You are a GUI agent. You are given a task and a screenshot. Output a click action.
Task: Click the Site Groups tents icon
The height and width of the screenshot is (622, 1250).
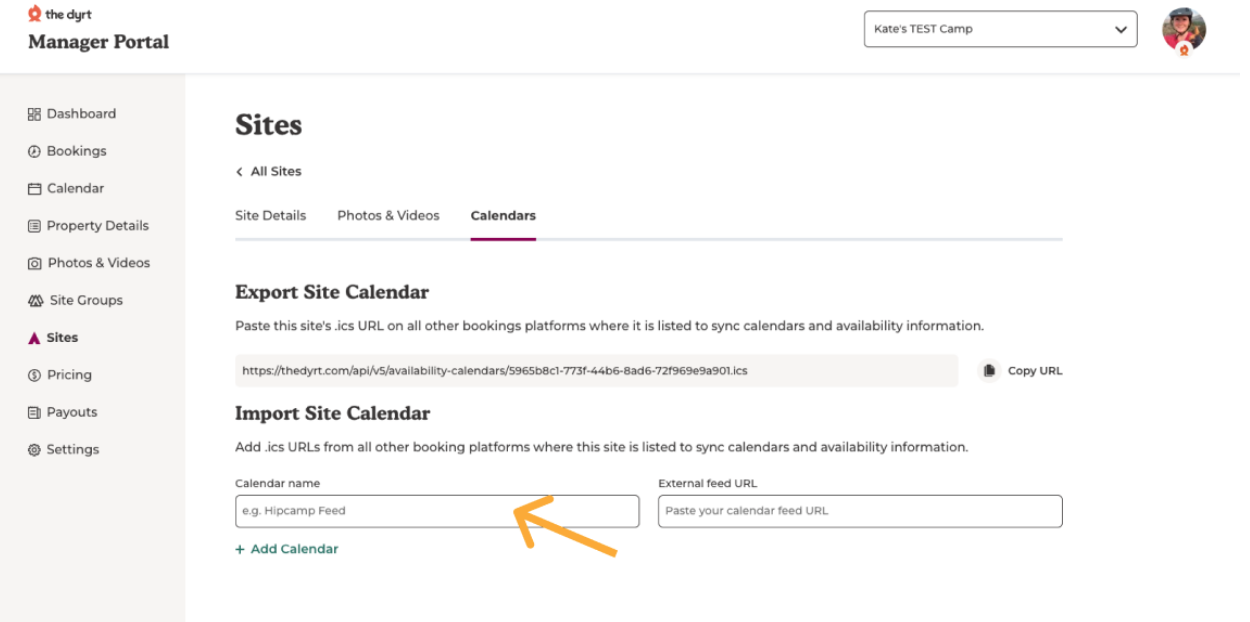pos(34,301)
